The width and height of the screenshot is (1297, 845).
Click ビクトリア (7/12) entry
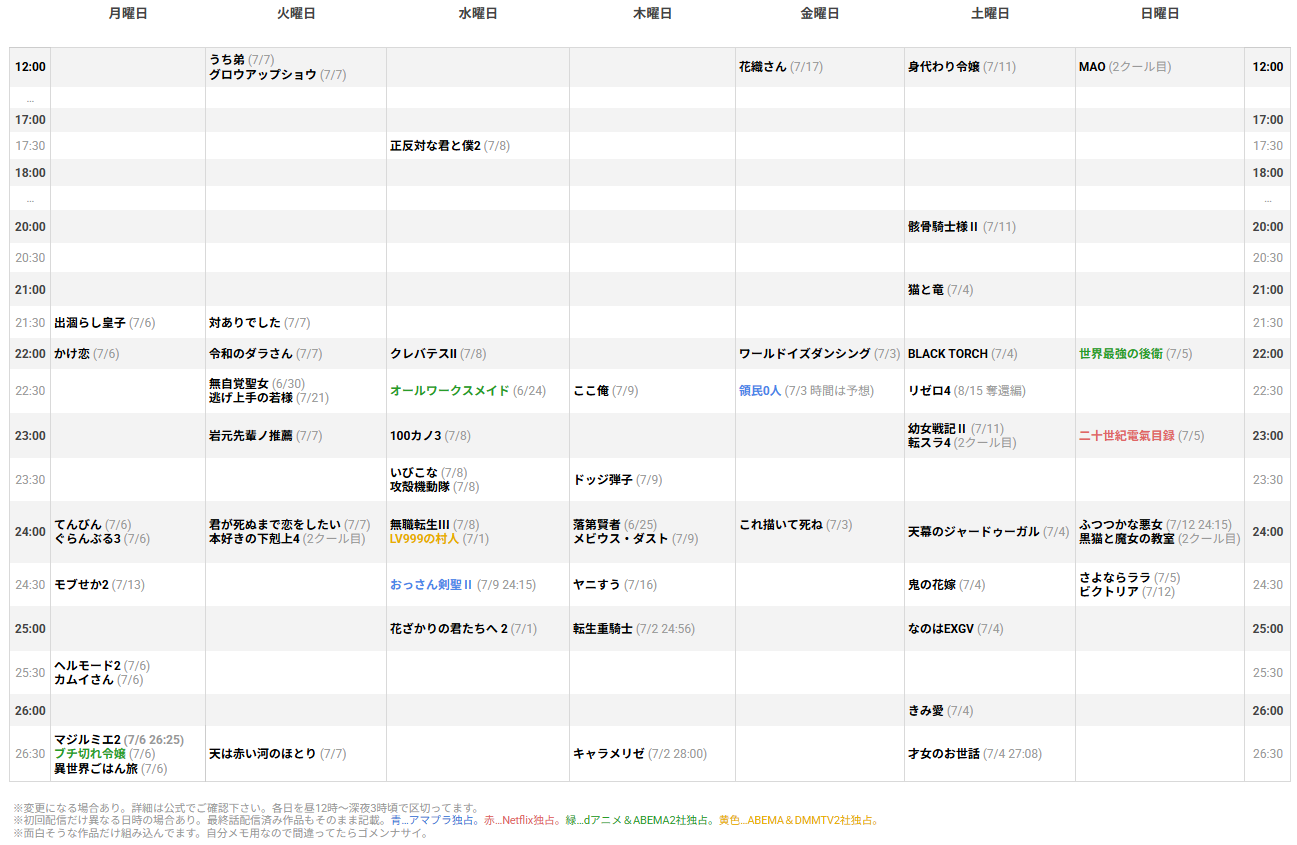[x=1127, y=592]
